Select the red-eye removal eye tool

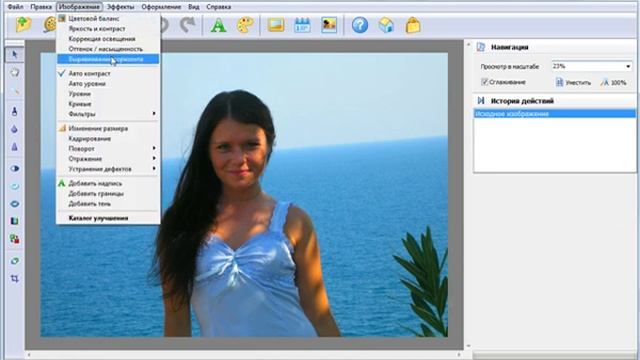coord(15,204)
